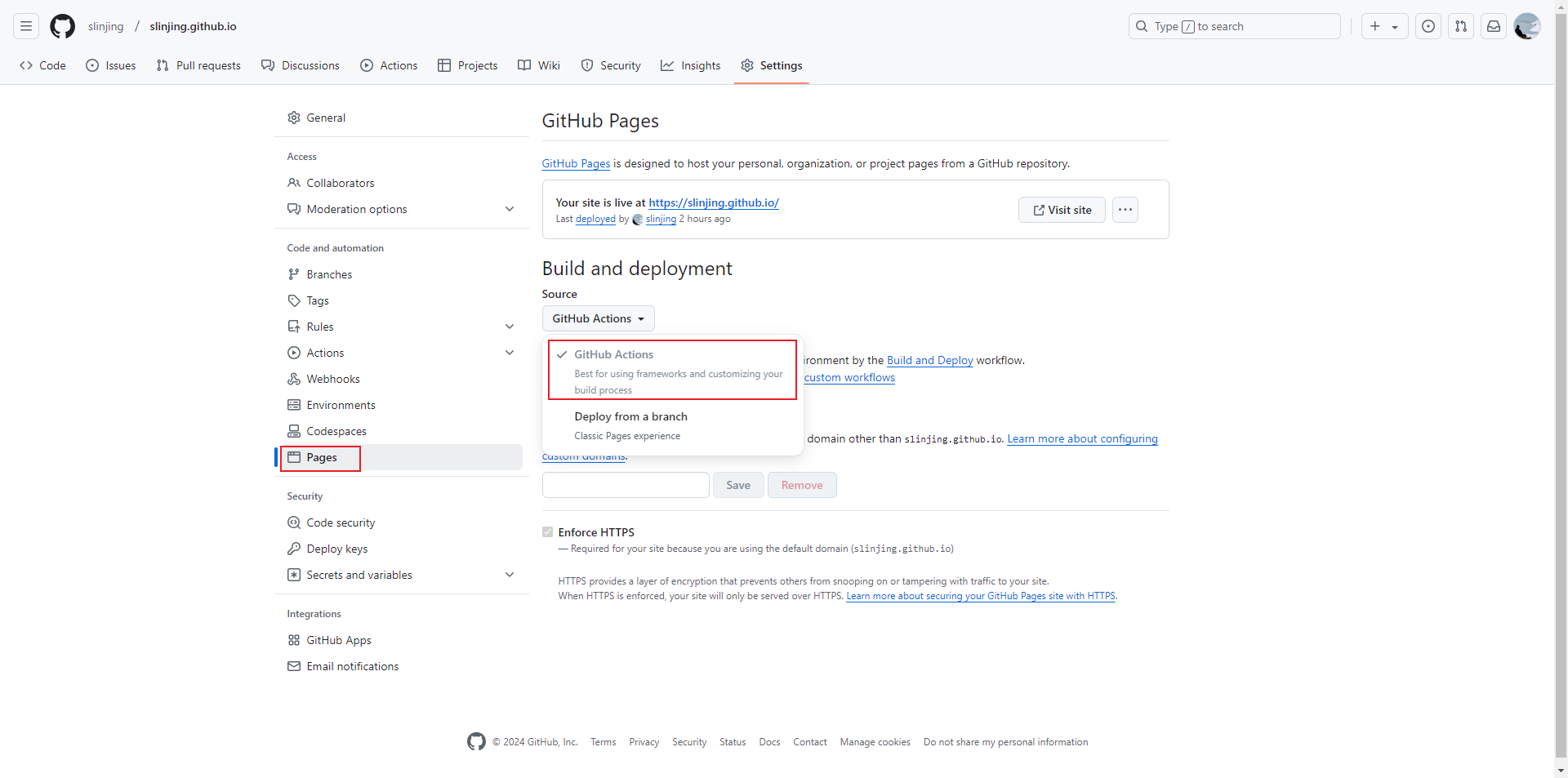Open the Docs footer link
The height and width of the screenshot is (778, 1568).
769,742
